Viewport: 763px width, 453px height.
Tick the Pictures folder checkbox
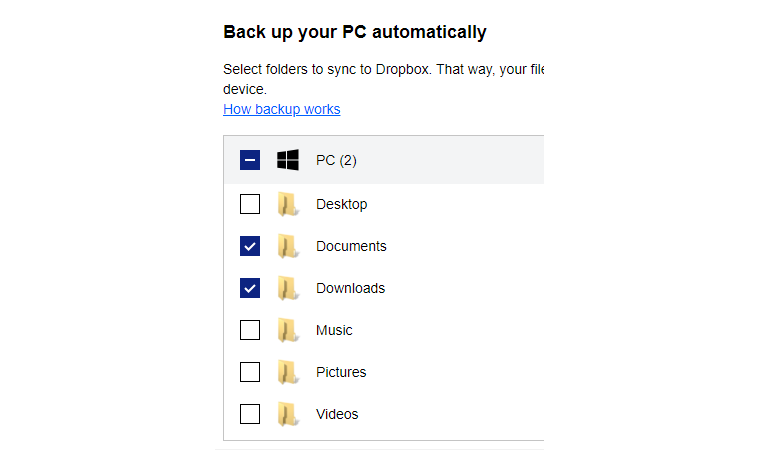pyautogui.click(x=250, y=372)
